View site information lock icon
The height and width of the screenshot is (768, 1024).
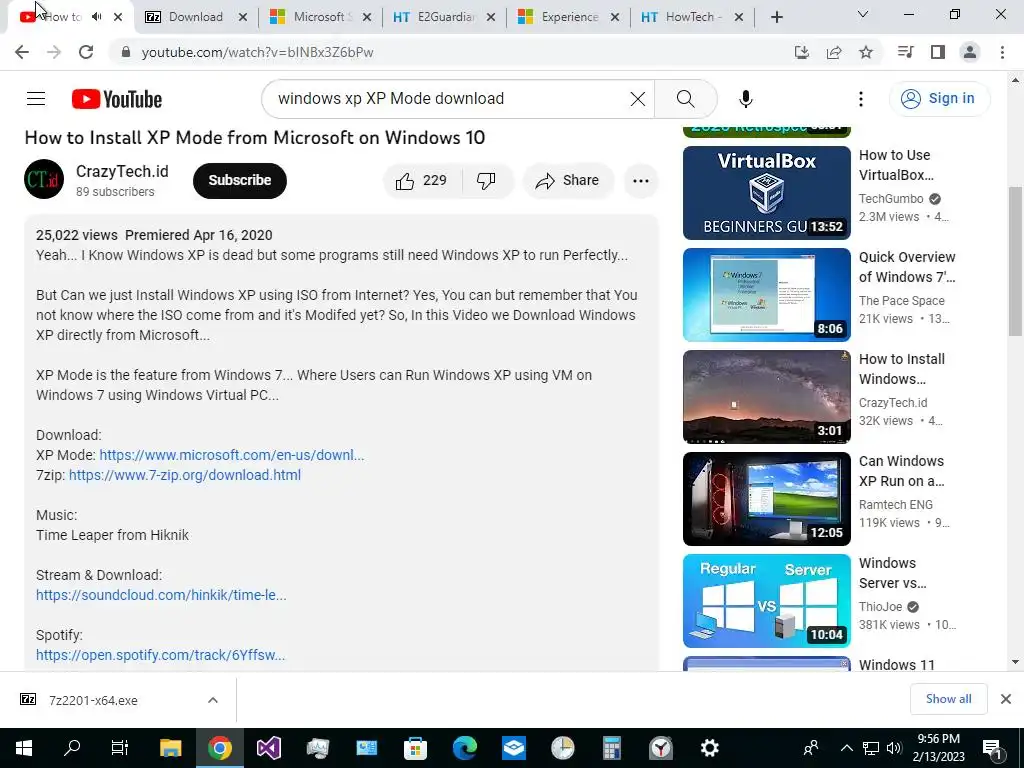(x=126, y=52)
